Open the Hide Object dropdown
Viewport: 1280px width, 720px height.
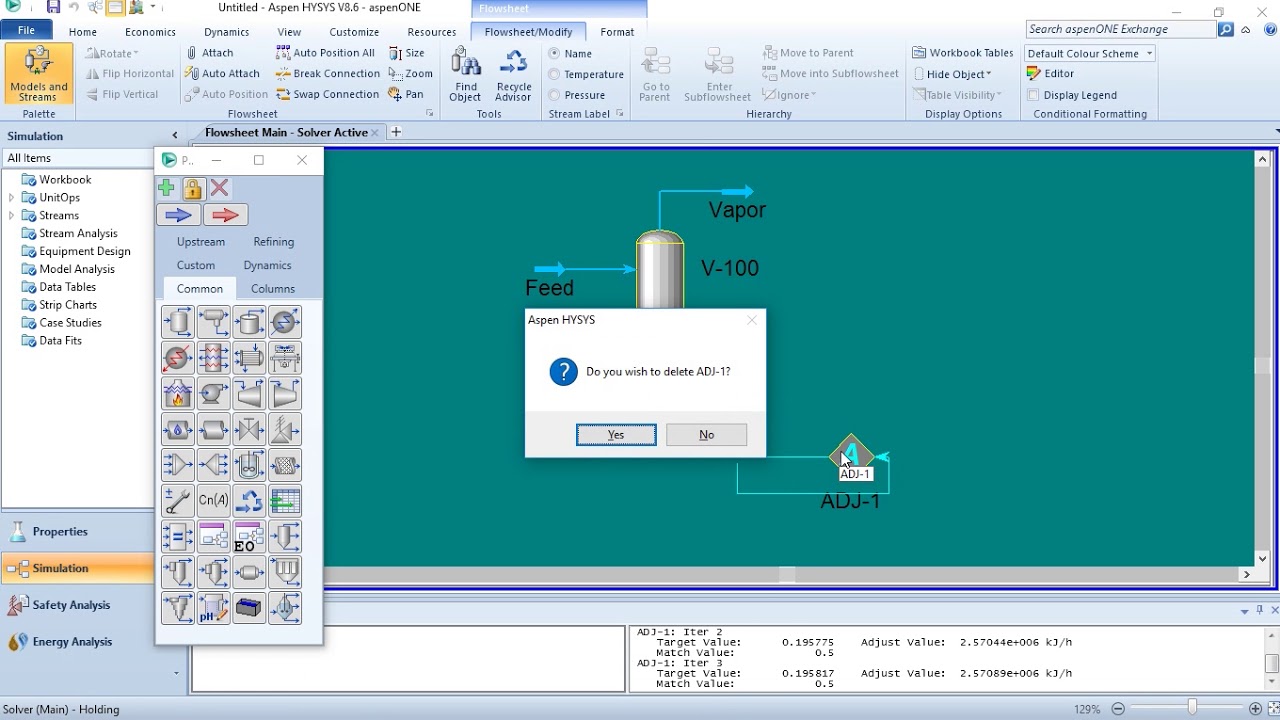point(951,74)
